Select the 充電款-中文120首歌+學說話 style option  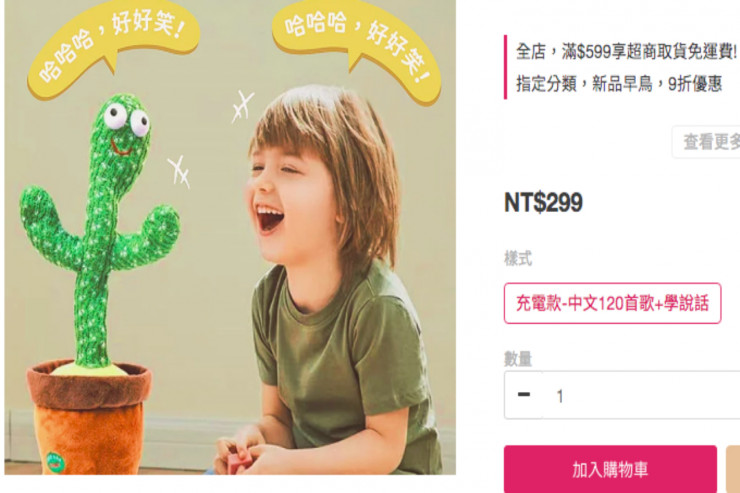612,303
